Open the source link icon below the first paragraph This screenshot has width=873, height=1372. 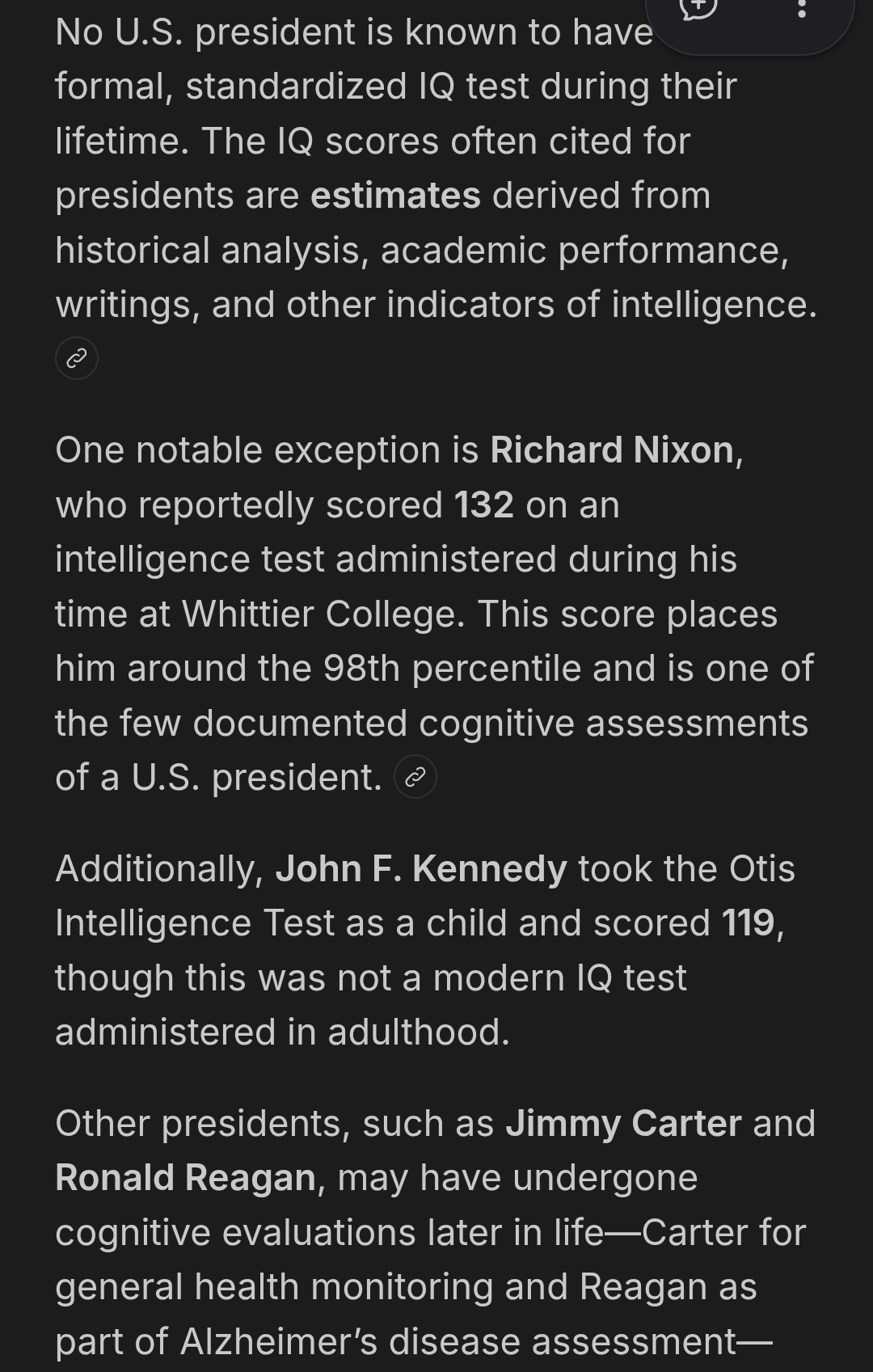point(77,358)
